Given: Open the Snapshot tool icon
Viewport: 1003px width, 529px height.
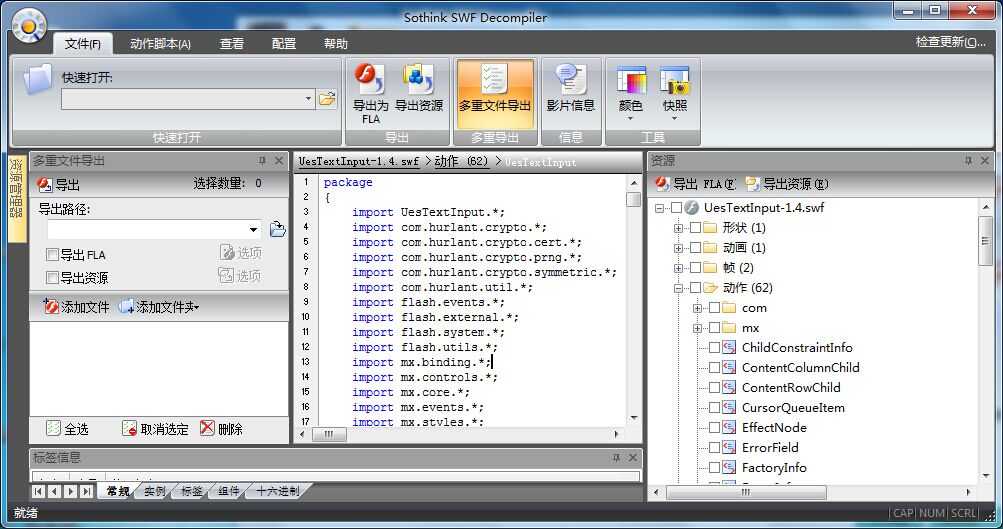Looking at the screenshot, I should tap(674, 81).
